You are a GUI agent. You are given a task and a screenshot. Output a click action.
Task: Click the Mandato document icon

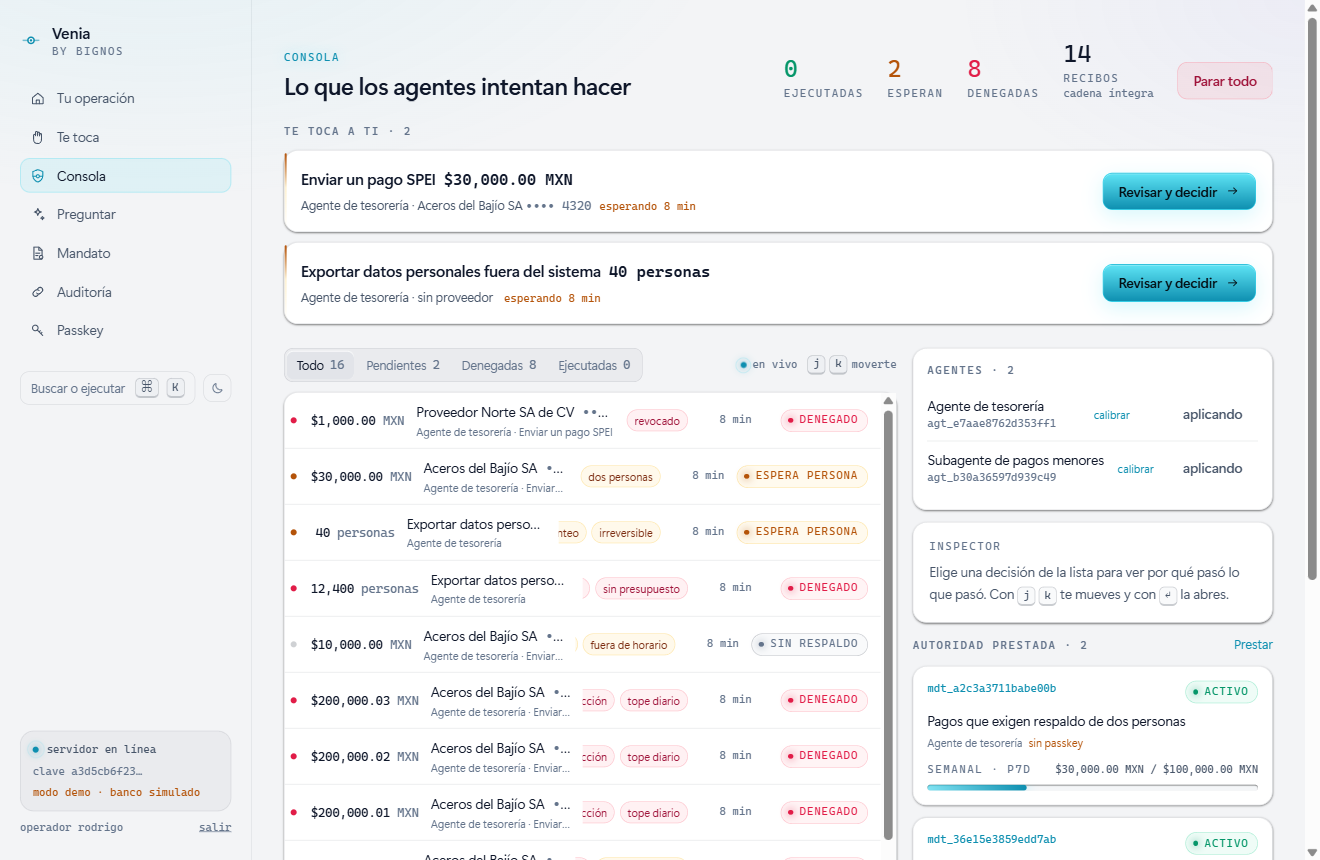tap(38, 253)
